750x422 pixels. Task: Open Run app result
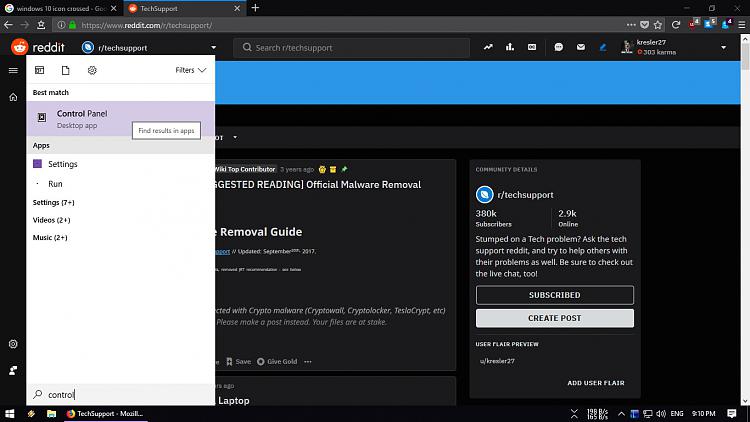coord(121,184)
